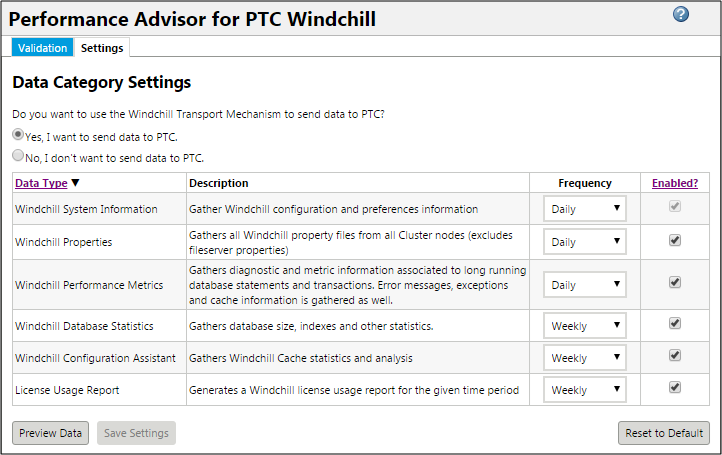This screenshot has width=722, height=455.
Task: Open frequency dropdown for Windchill Properties
Action: point(584,242)
